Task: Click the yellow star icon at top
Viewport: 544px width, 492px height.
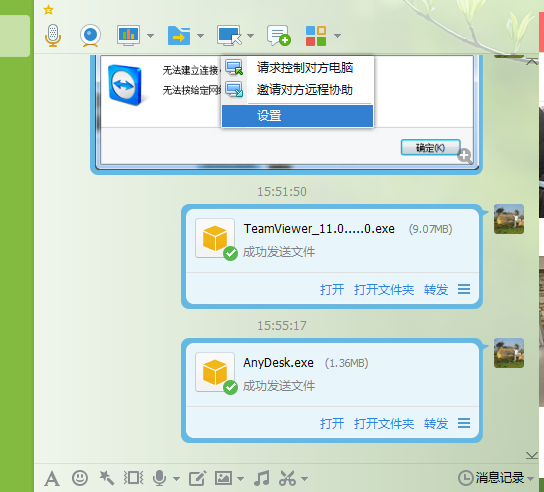Action: point(48,10)
